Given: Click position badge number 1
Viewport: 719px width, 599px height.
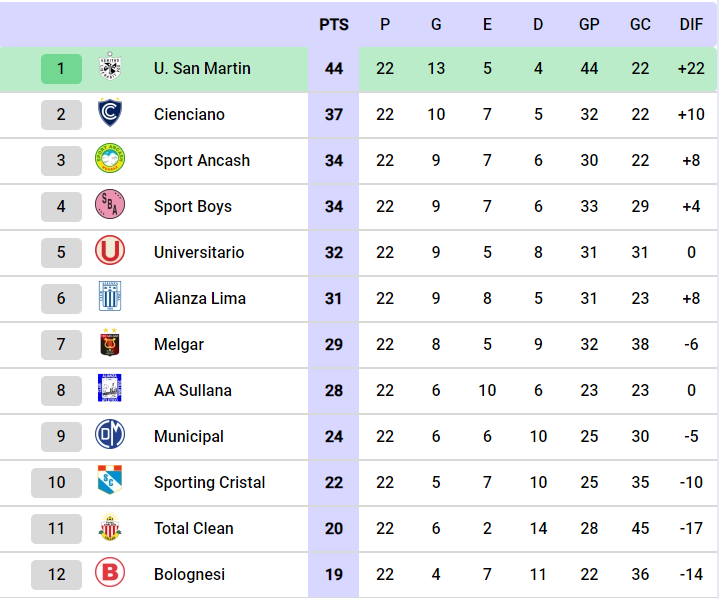Looking at the screenshot, I should pyautogui.click(x=61, y=68).
